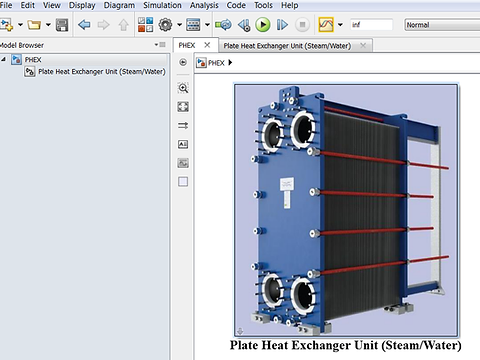
Task: Click PHEX in the breadcrumb bar
Action: [216, 63]
